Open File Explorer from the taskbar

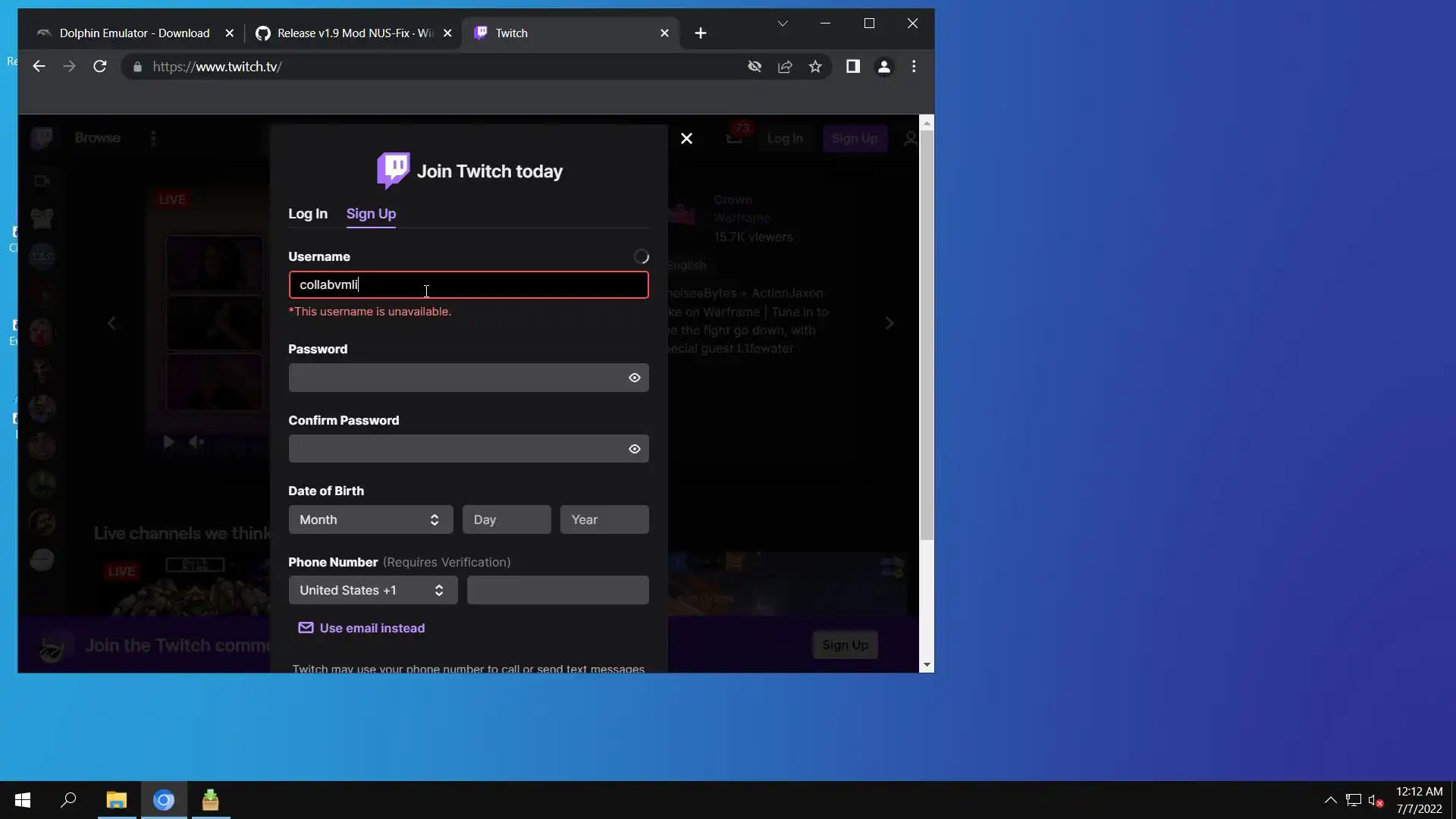point(116,800)
